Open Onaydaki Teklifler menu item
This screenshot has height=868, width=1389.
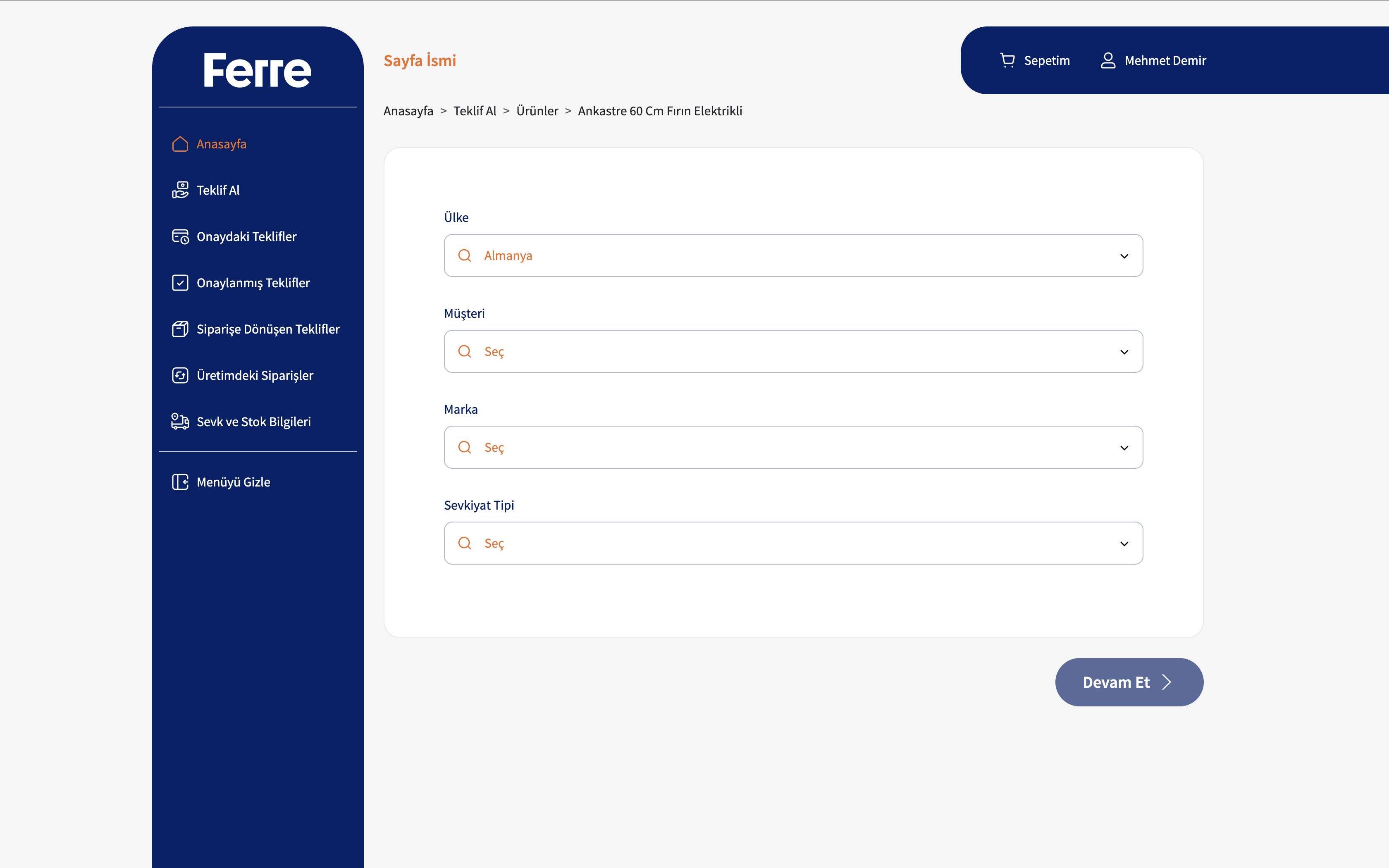coord(246,236)
